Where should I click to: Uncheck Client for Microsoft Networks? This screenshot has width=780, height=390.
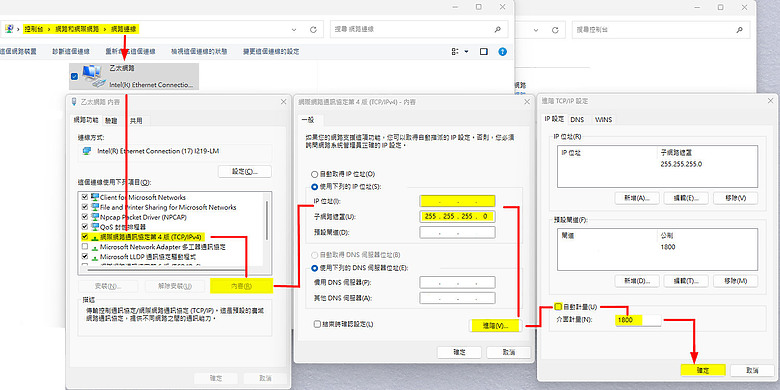[85, 197]
